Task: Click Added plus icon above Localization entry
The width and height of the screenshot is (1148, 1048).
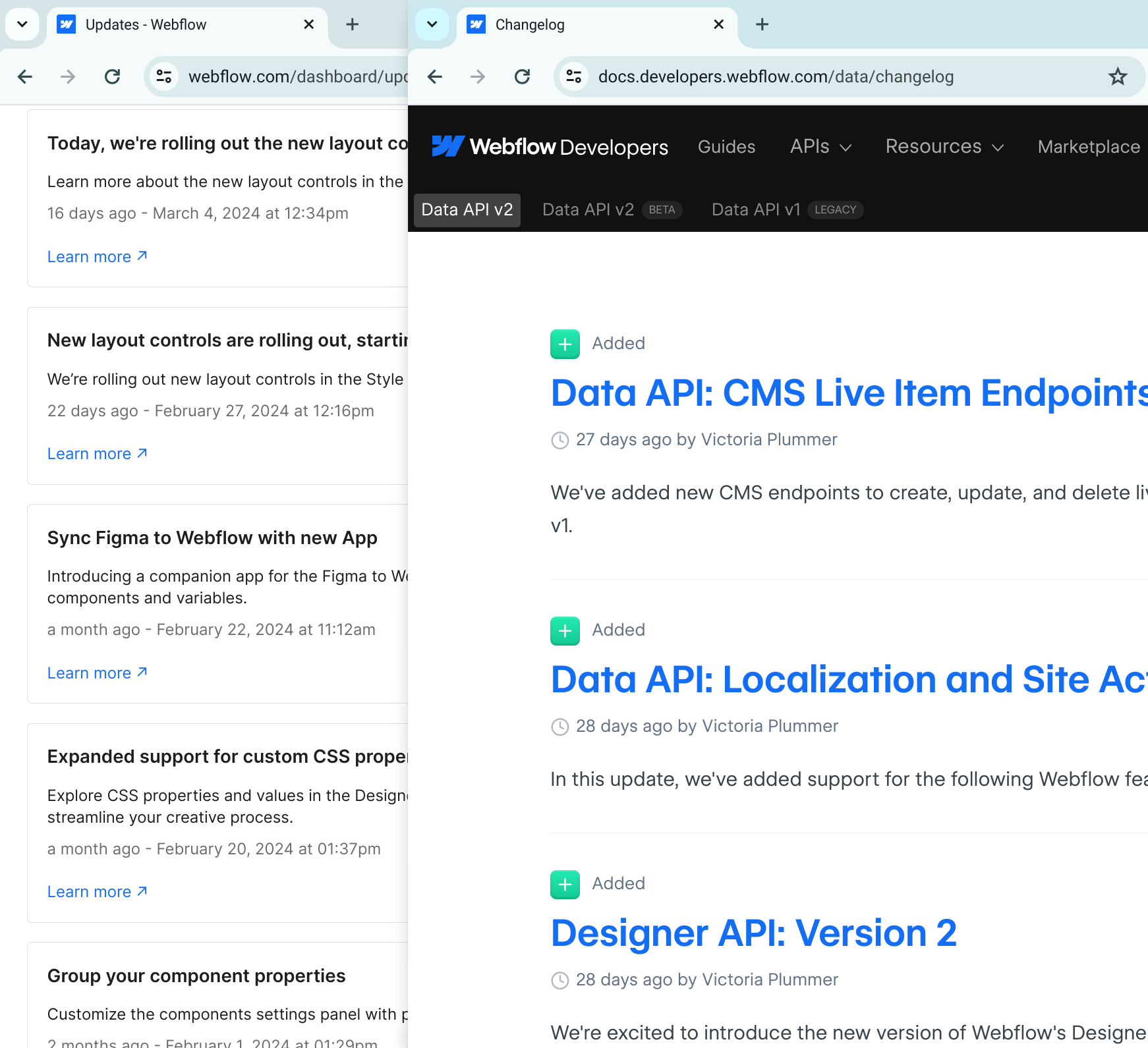Action: pos(565,630)
